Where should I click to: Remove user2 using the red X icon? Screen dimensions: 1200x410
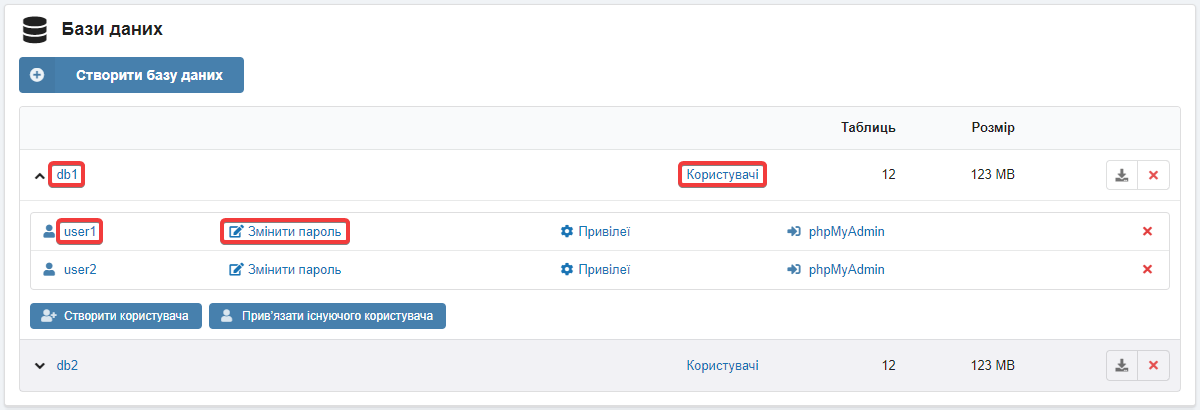click(1147, 269)
